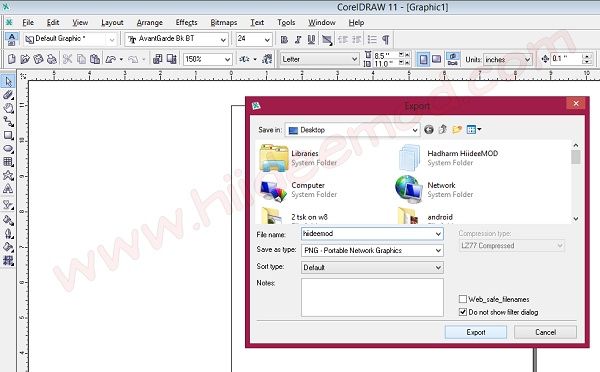600x372 pixels.
Task: Open the Units inches dropdown
Action: pos(528,59)
